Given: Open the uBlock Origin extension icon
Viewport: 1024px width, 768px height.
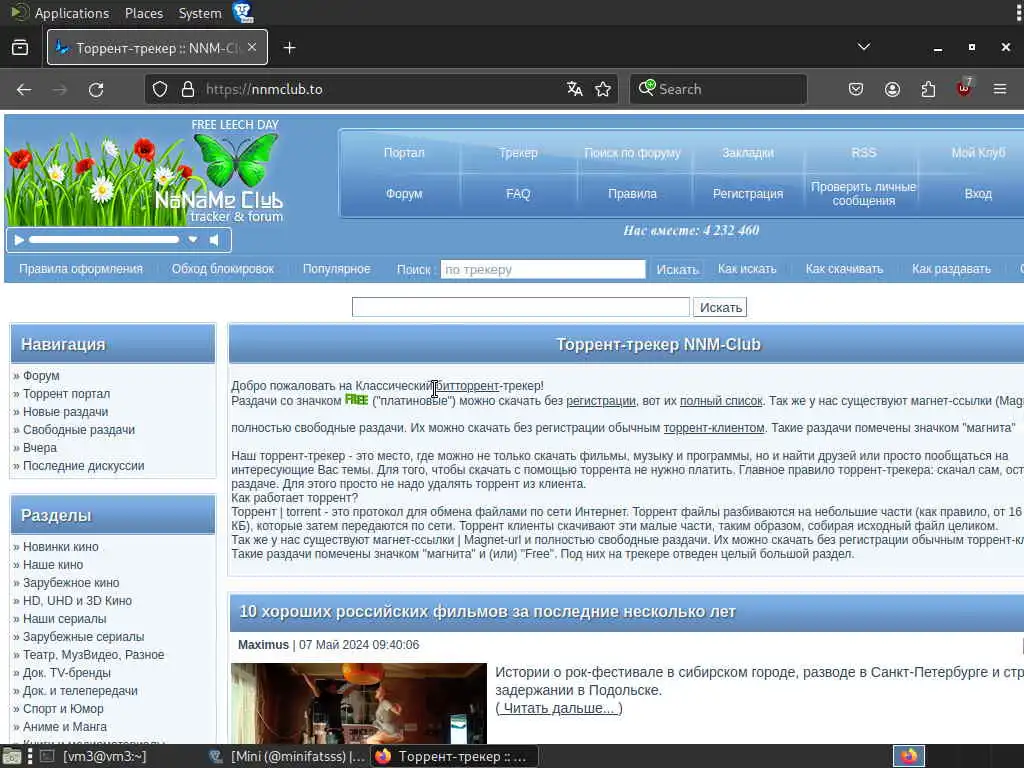Looking at the screenshot, I should click(964, 88).
